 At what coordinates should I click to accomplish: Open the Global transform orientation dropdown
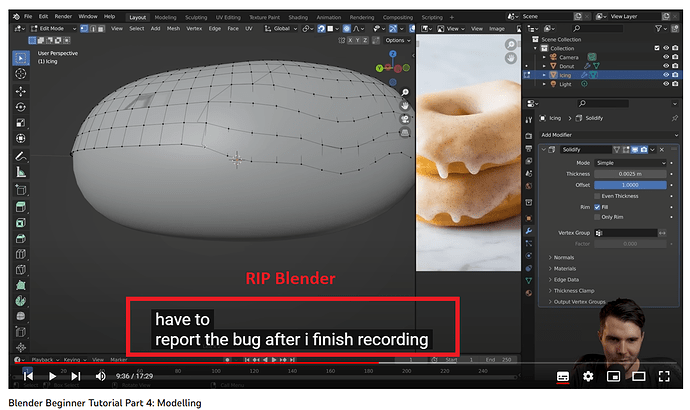pos(281,29)
